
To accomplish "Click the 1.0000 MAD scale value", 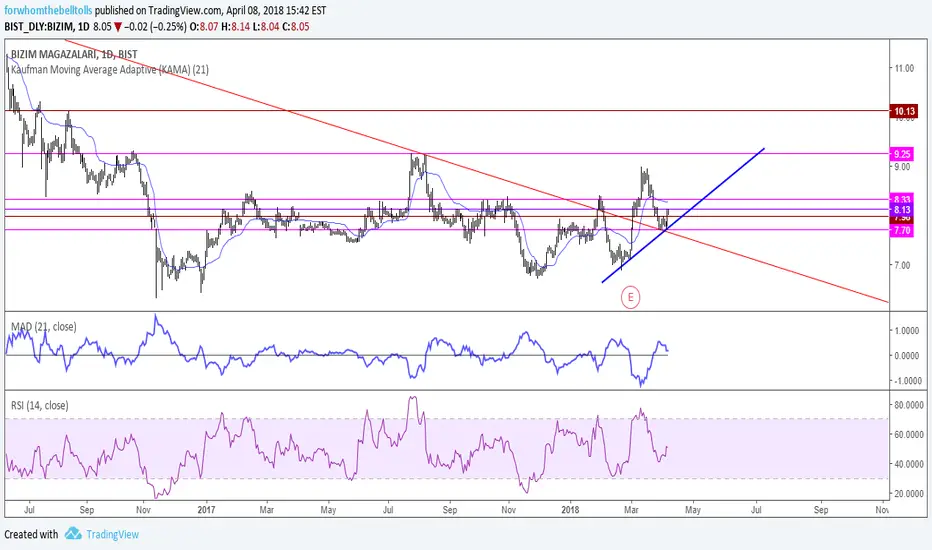I will coord(907,331).
